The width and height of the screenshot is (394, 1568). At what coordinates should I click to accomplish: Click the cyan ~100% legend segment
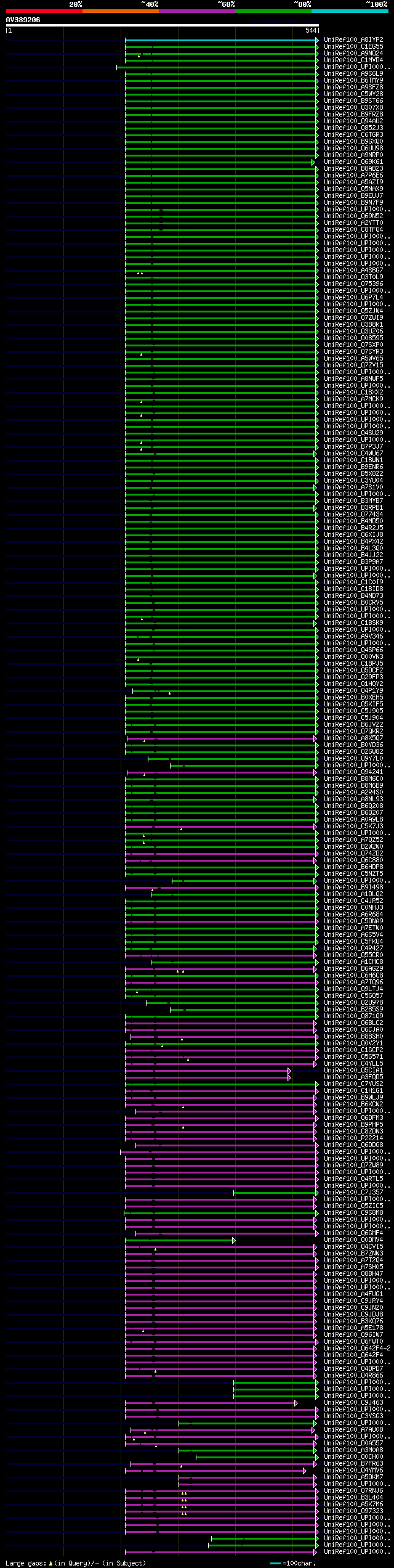point(350,11)
